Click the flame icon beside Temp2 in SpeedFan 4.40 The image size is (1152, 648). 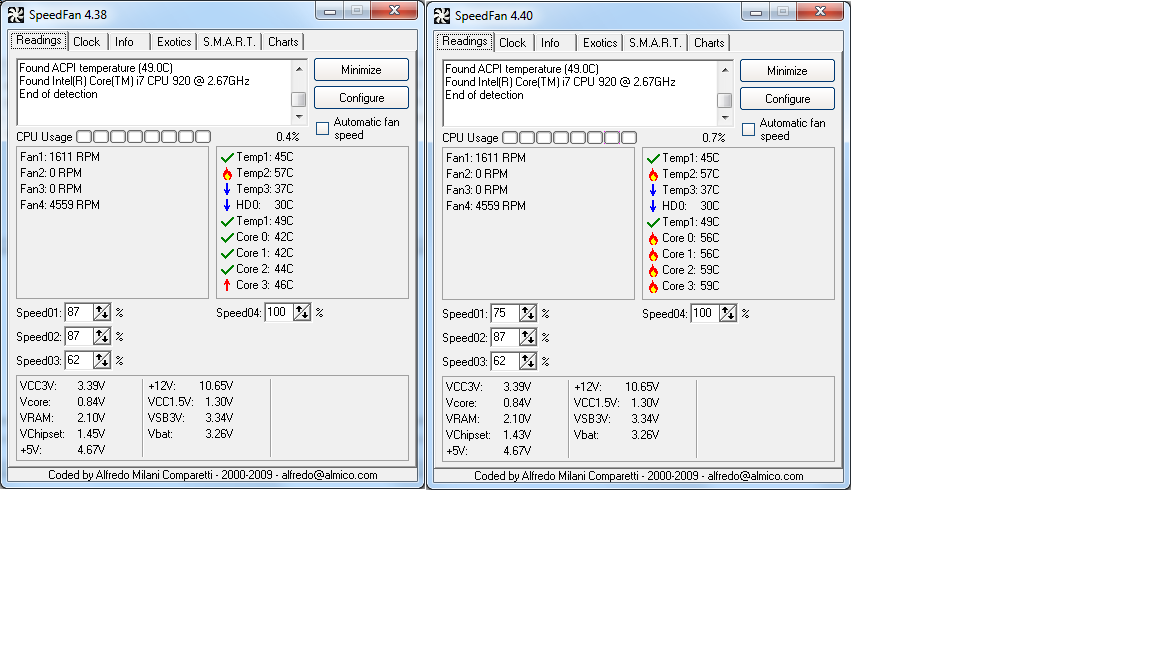coord(653,174)
